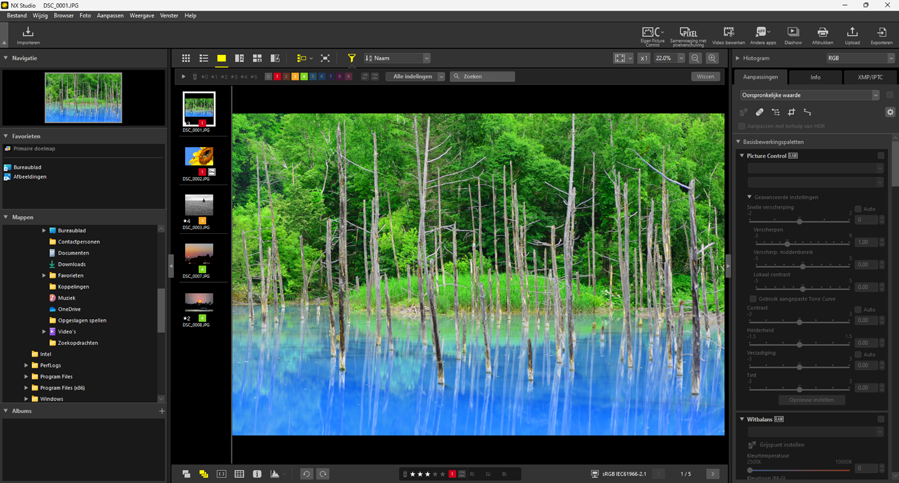Screen dimensions: 899x483
Task: Click the zoom in magnifier
Action: [712, 59]
